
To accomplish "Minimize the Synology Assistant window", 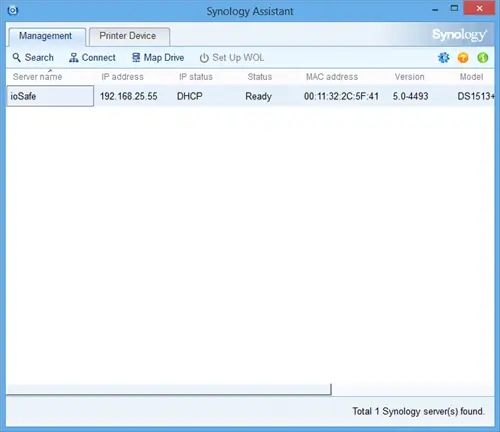I will pyautogui.click(x=435, y=9).
